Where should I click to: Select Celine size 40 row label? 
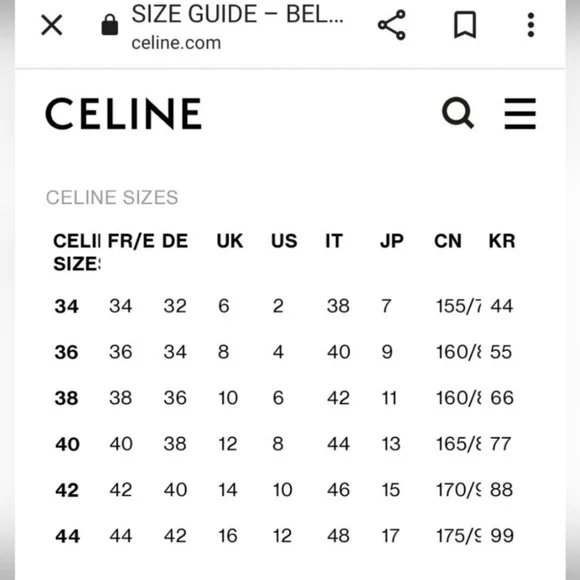click(67, 444)
